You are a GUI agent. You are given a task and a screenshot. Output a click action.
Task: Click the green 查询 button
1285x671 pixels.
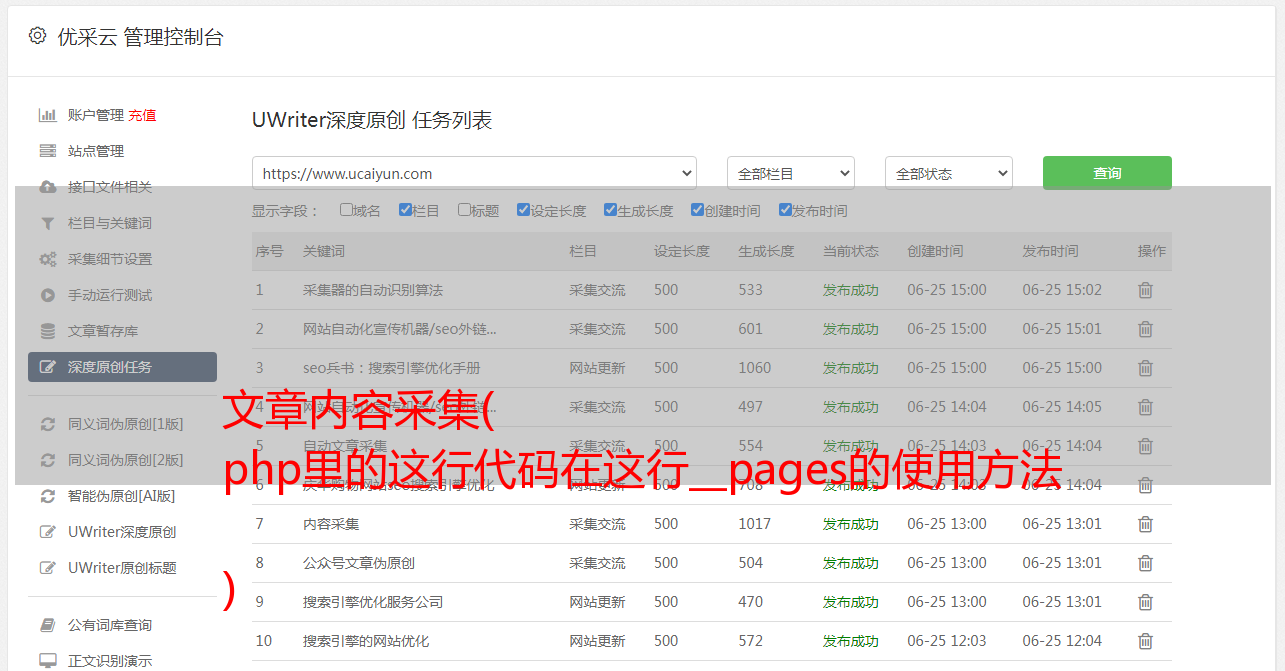tap(1106, 173)
